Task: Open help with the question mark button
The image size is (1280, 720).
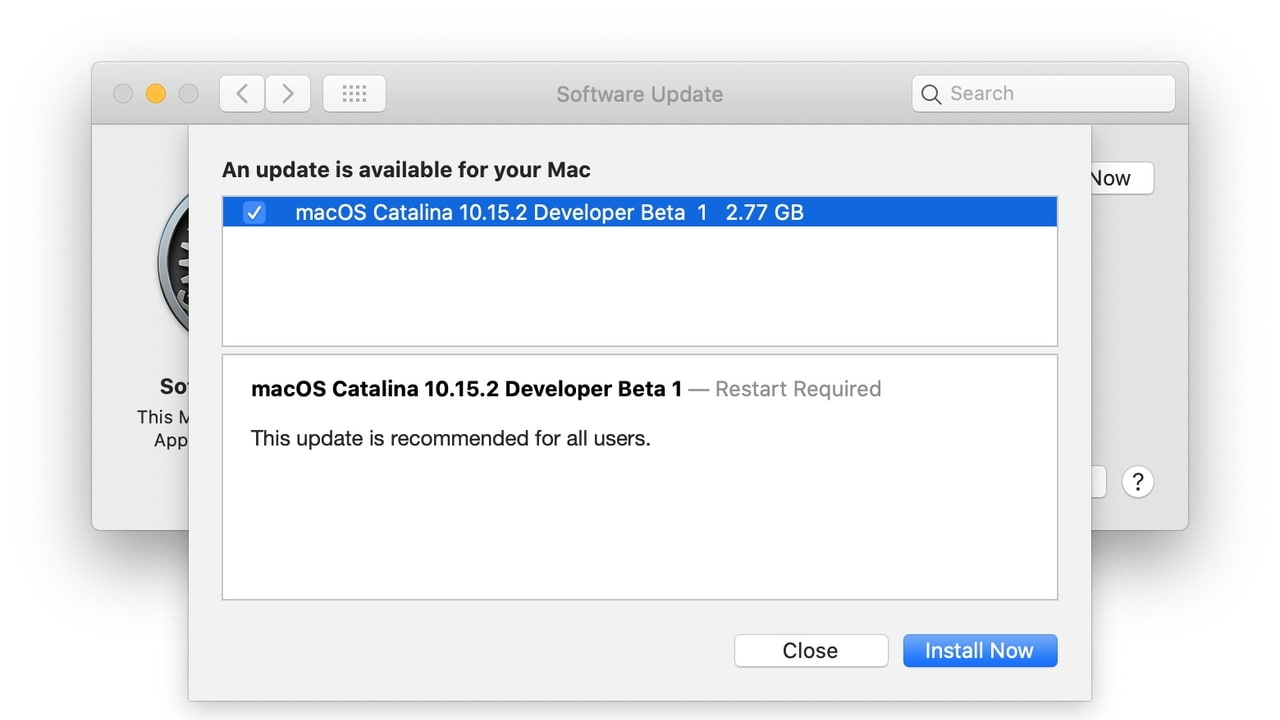Action: click(x=1137, y=482)
